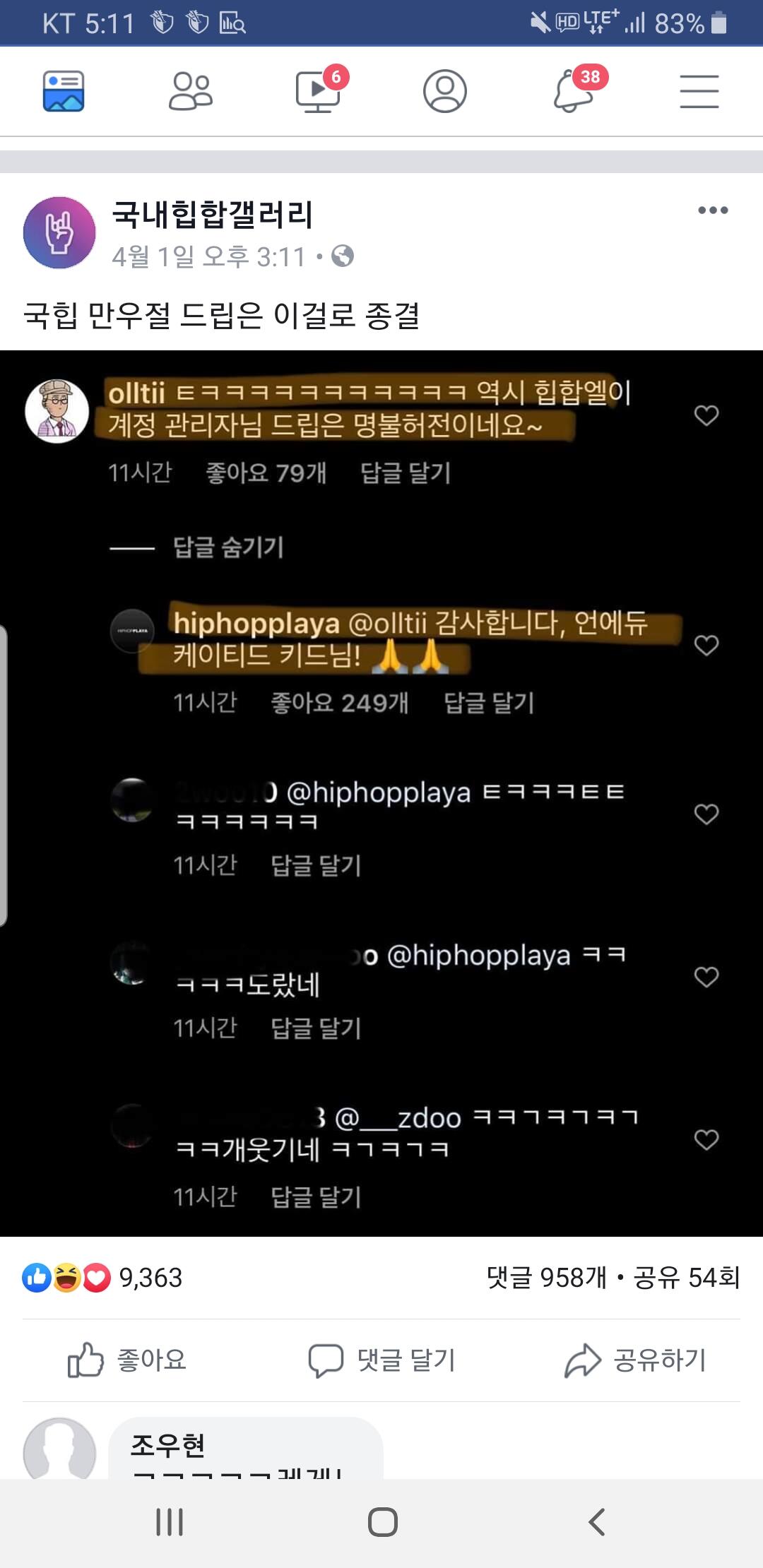Image resolution: width=763 pixels, height=1568 pixels.
Task: Toggle the heart on the olltii comment
Action: click(706, 415)
